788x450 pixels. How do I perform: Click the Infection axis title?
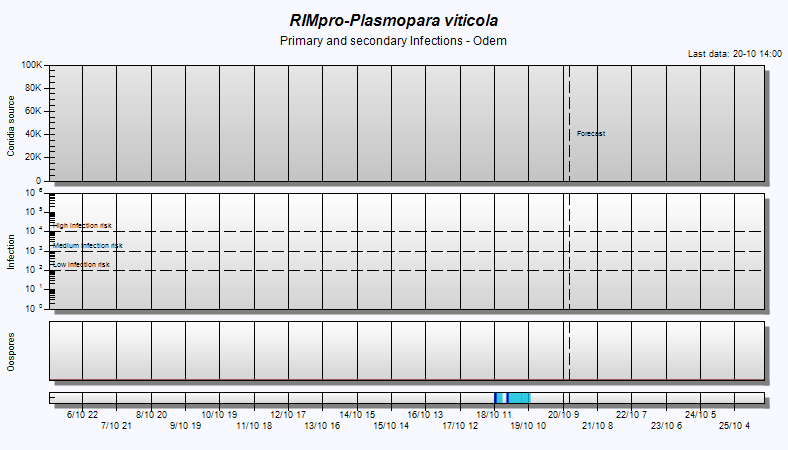click(11, 252)
